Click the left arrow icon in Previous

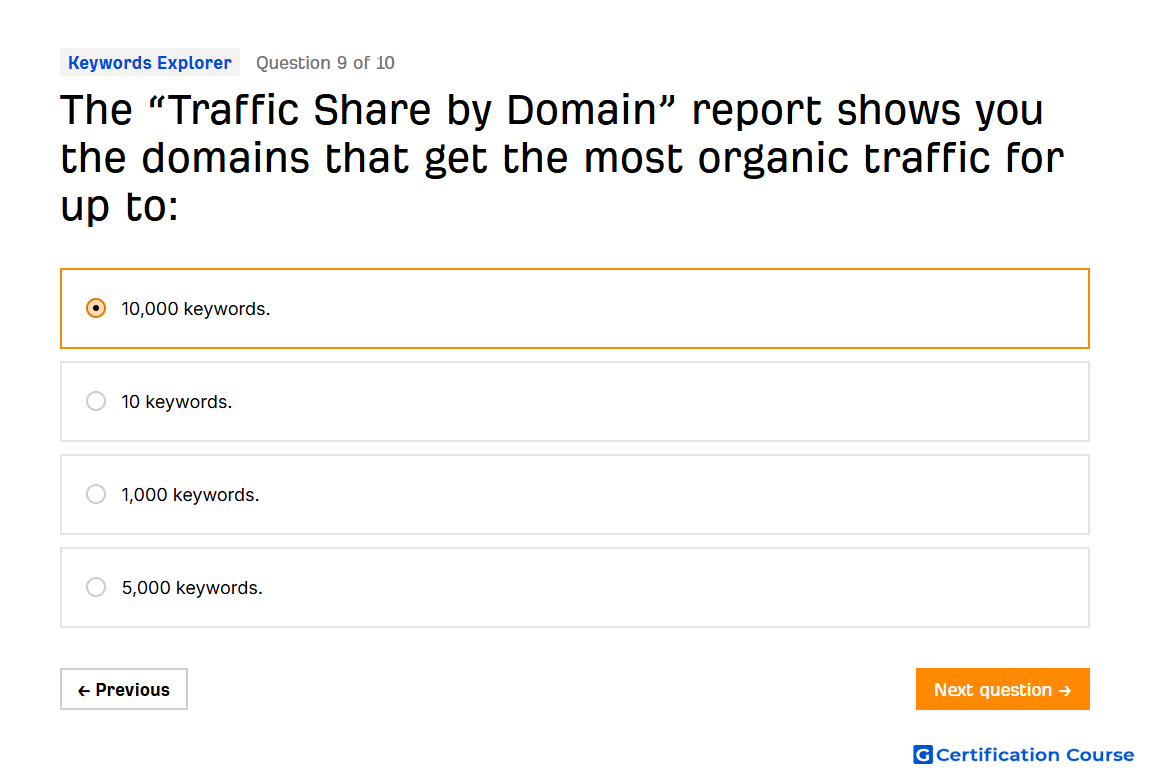point(84,690)
